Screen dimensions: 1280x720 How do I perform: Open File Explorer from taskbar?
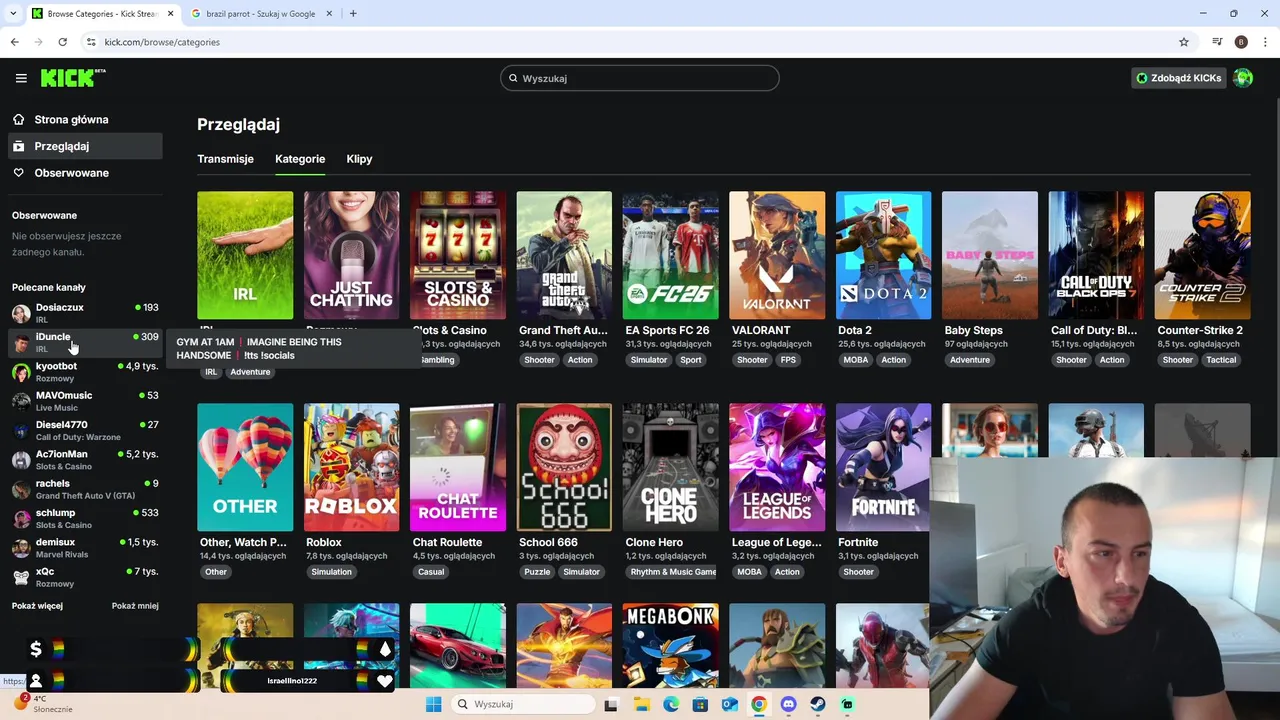click(x=641, y=704)
